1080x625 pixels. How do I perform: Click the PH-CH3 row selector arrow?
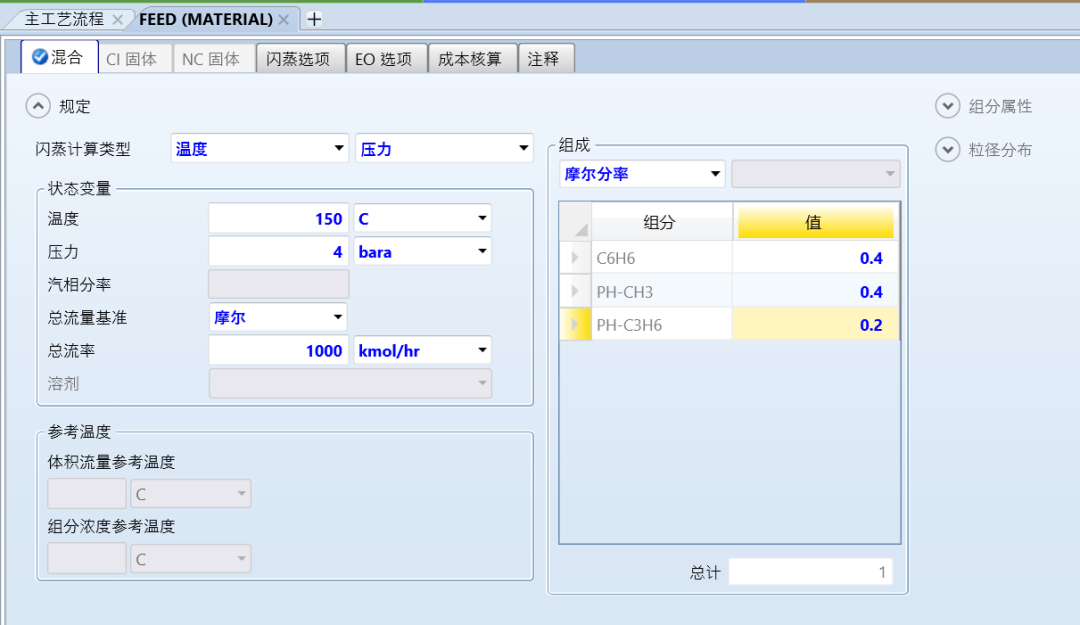click(x=575, y=292)
